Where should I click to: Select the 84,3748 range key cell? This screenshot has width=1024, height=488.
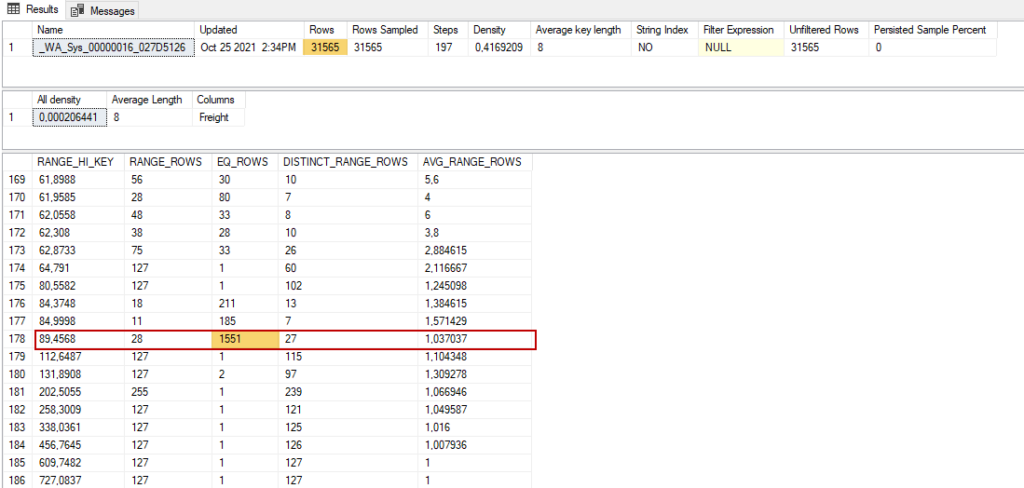point(78,304)
